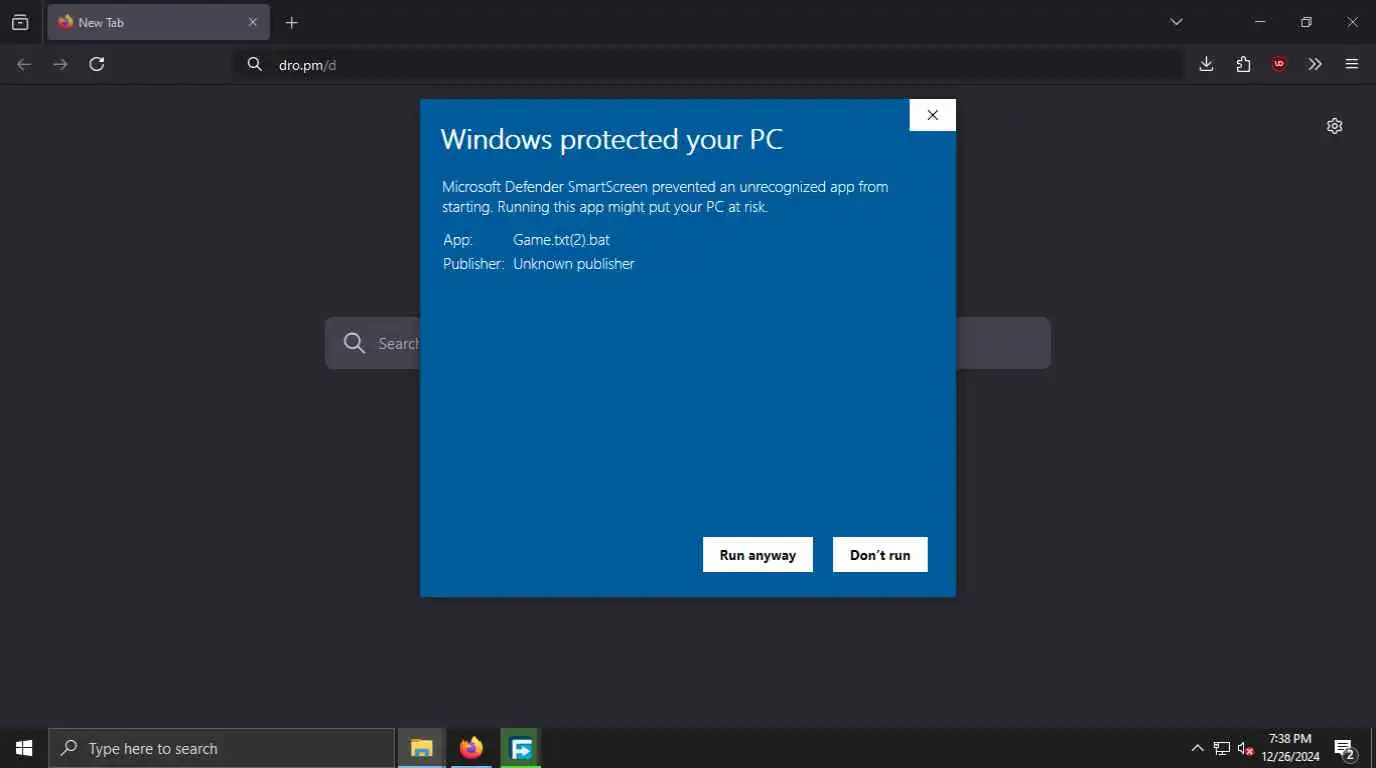Restore down the Firefox window
This screenshot has height=768, width=1376.
[x=1306, y=22]
